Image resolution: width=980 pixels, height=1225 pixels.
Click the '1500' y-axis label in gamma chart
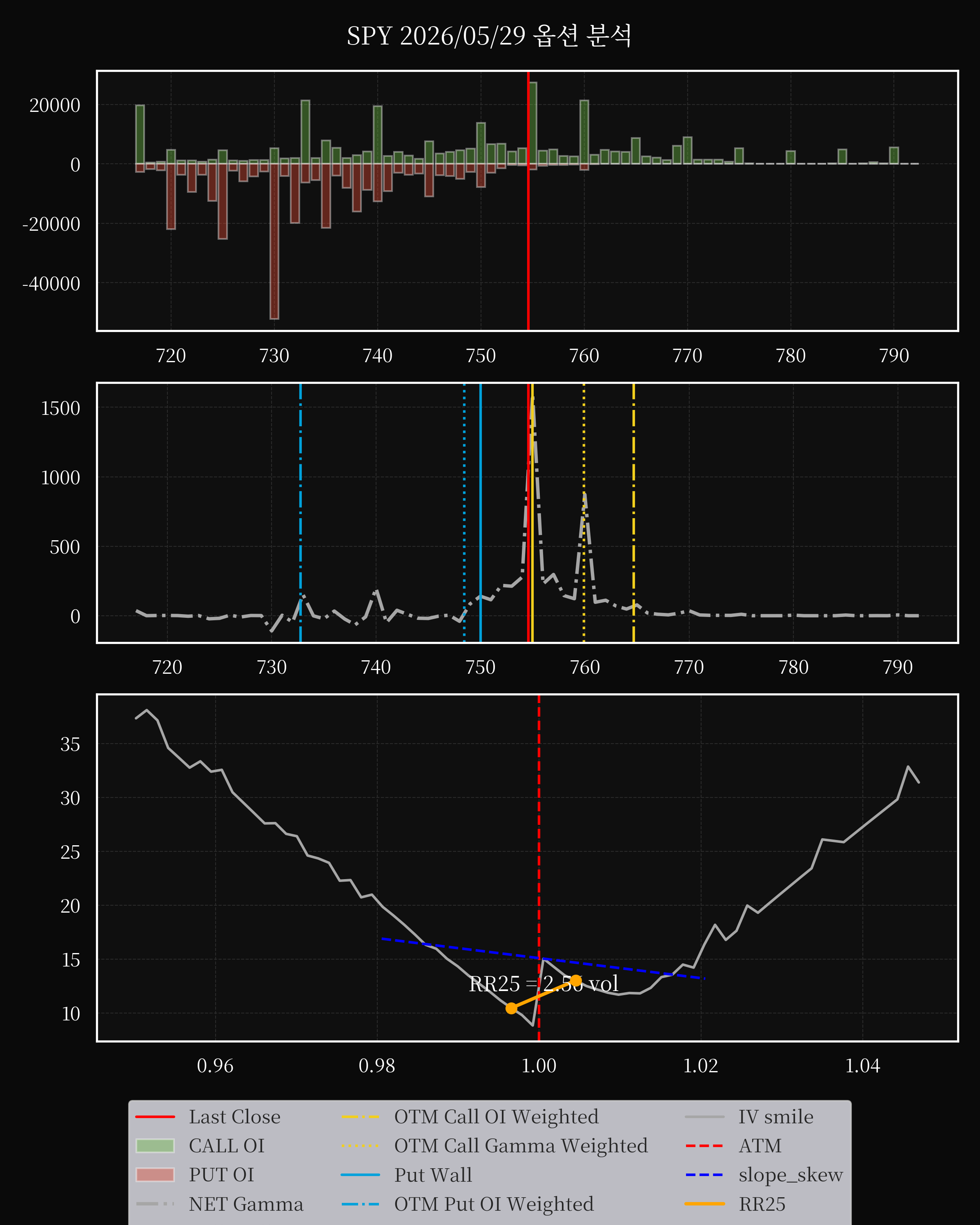(60, 408)
